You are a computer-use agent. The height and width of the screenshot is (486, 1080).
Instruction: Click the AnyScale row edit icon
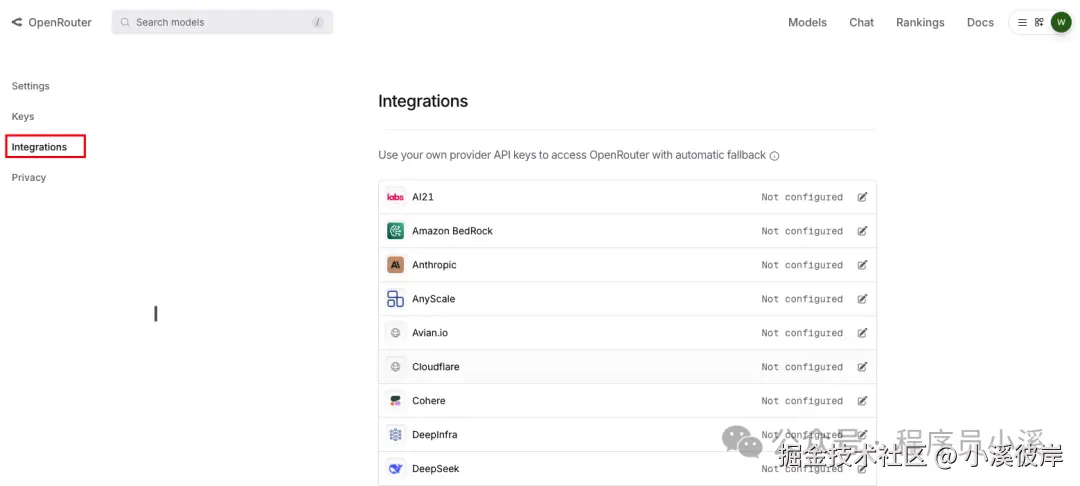click(862, 299)
